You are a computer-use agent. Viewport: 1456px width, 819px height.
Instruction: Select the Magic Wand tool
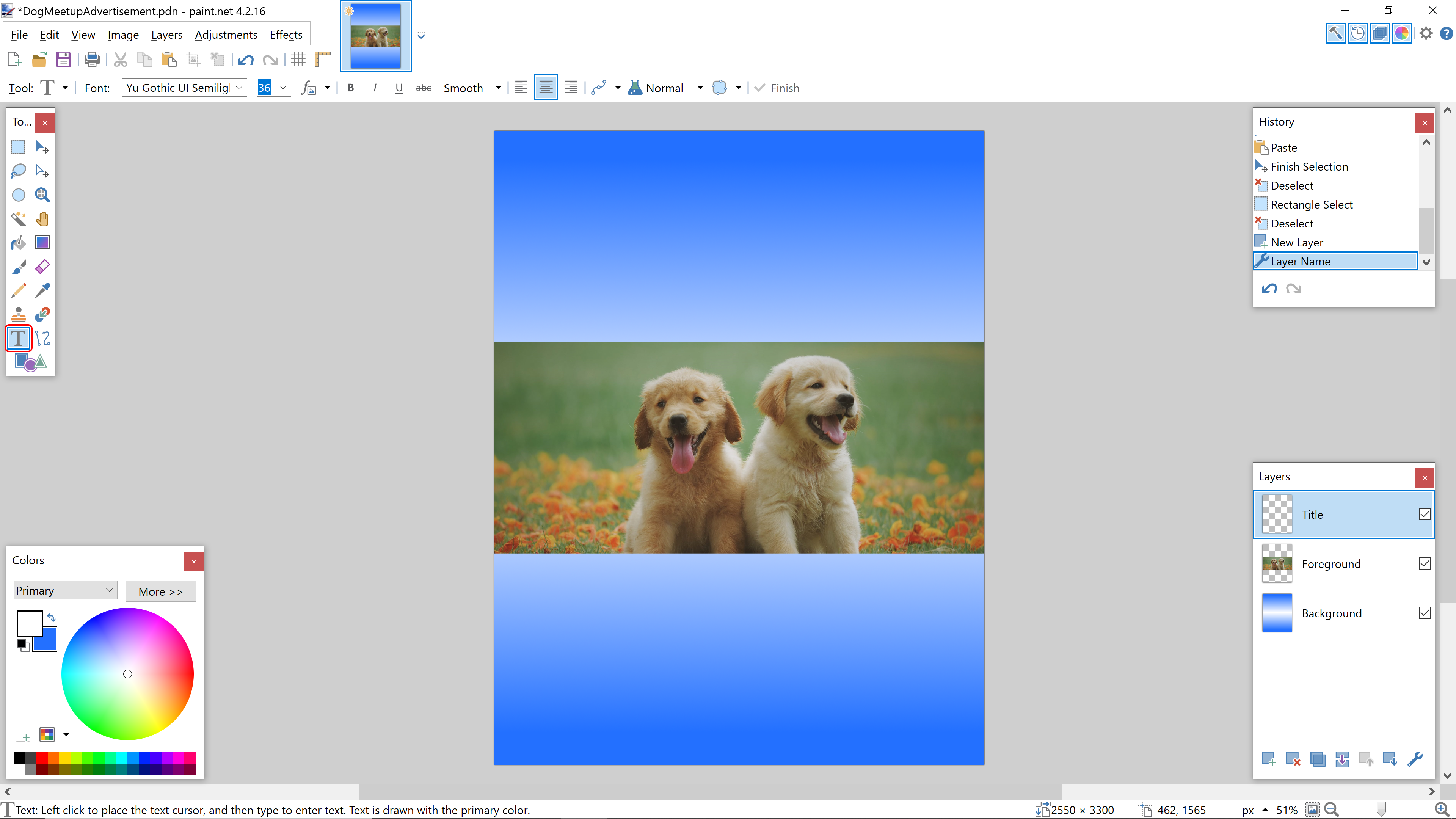pyautogui.click(x=18, y=219)
